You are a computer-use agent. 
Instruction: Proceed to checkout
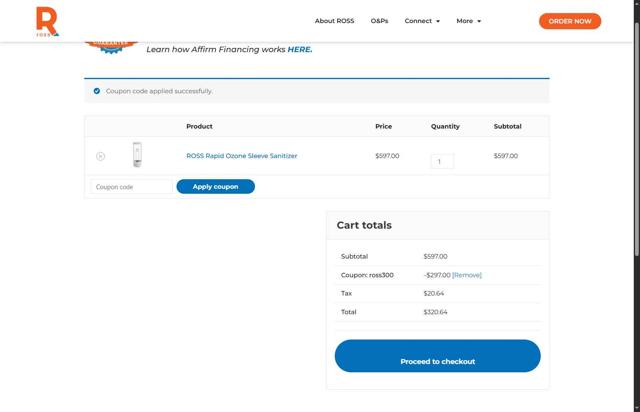pyautogui.click(x=438, y=356)
